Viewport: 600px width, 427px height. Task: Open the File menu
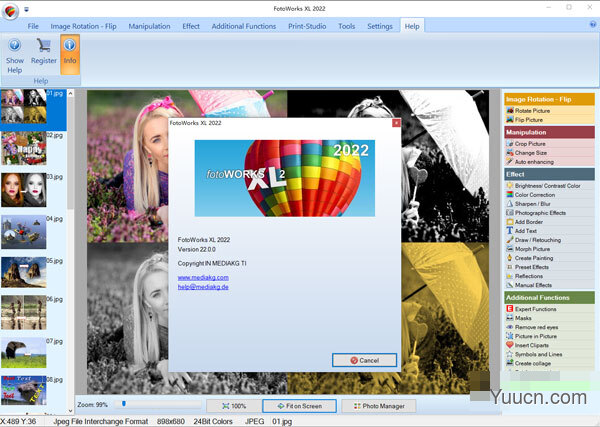tap(33, 26)
